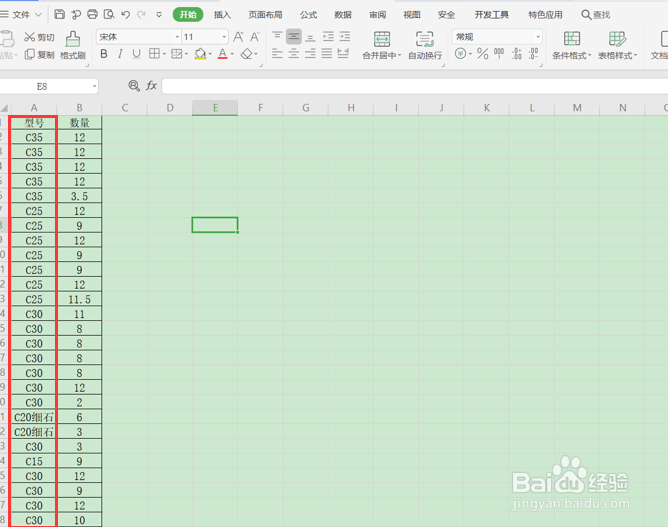The image size is (668, 527).
Task: Open Print Preview icon
Action: click(109, 14)
